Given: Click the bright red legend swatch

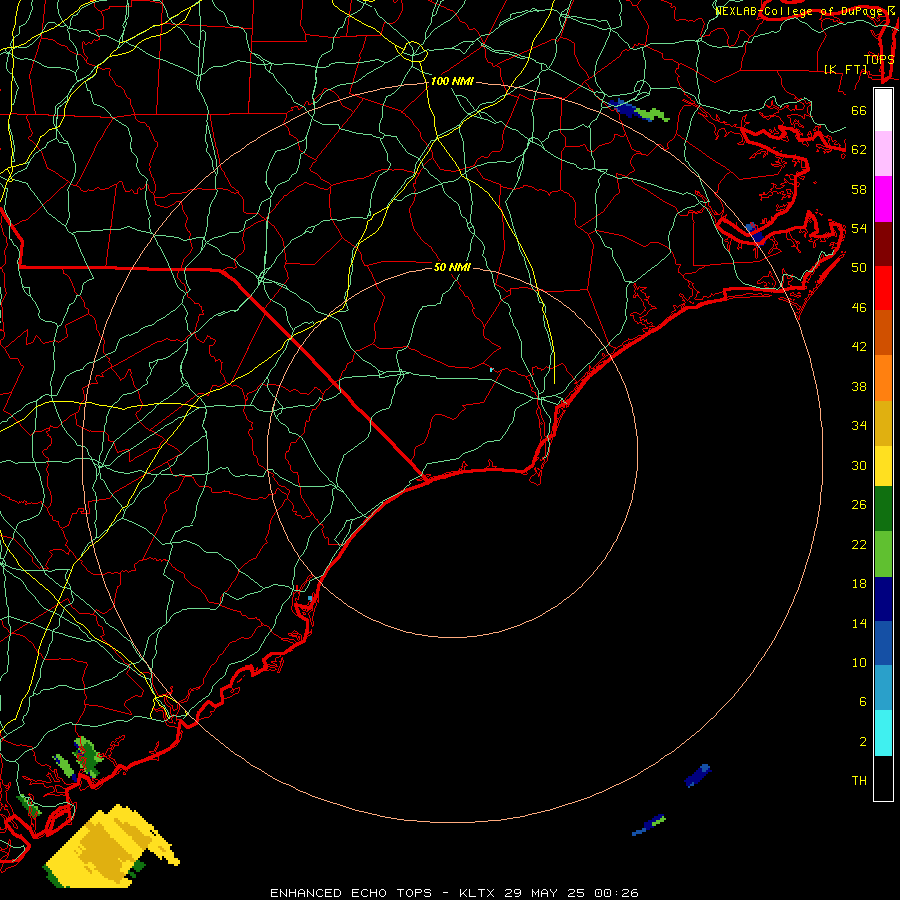Looking at the screenshot, I should [x=883, y=288].
